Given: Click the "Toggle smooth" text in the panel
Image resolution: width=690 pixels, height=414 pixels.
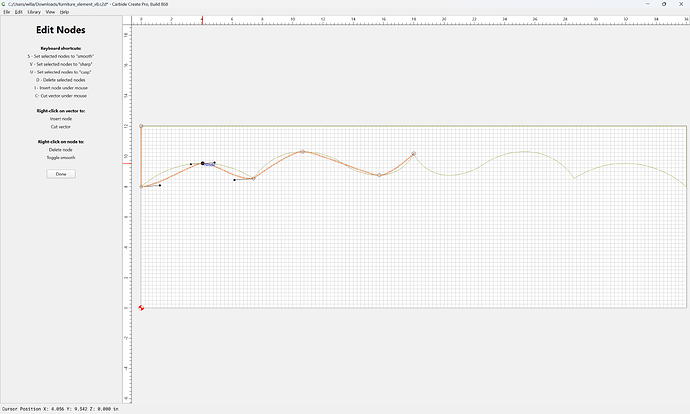Looking at the screenshot, I should pos(61,158).
